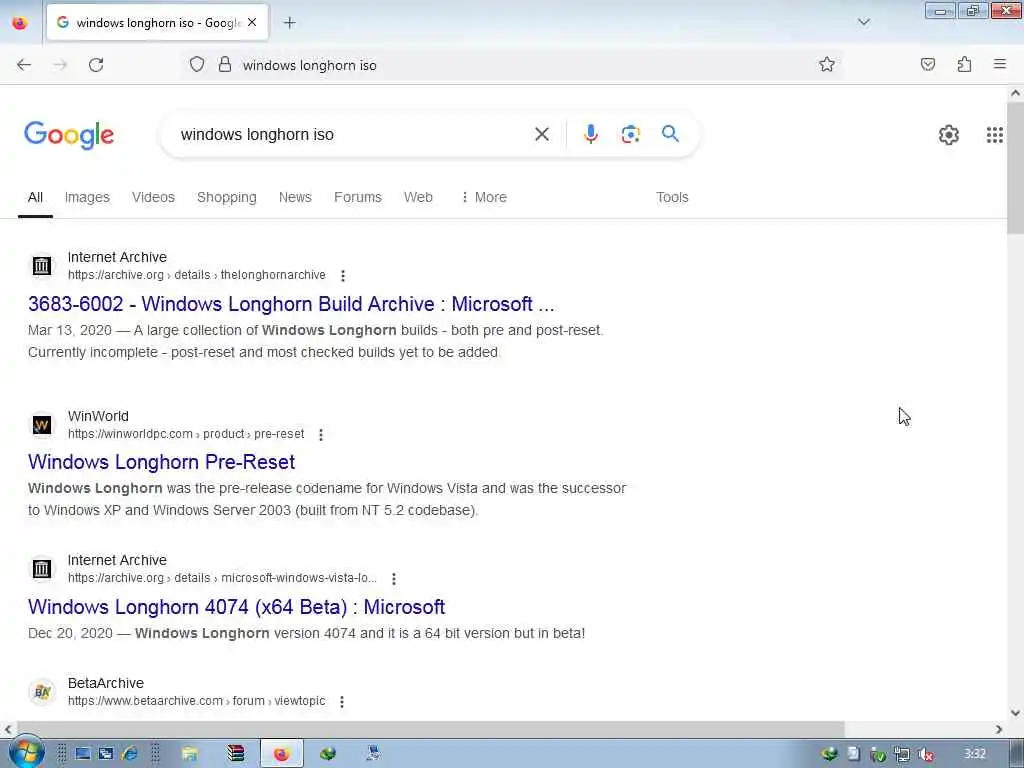Viewport: 1024px width, 768px height.
Task: Open the Windows Longhorn Pre-Reset result
Action: [x=161, y=462]
